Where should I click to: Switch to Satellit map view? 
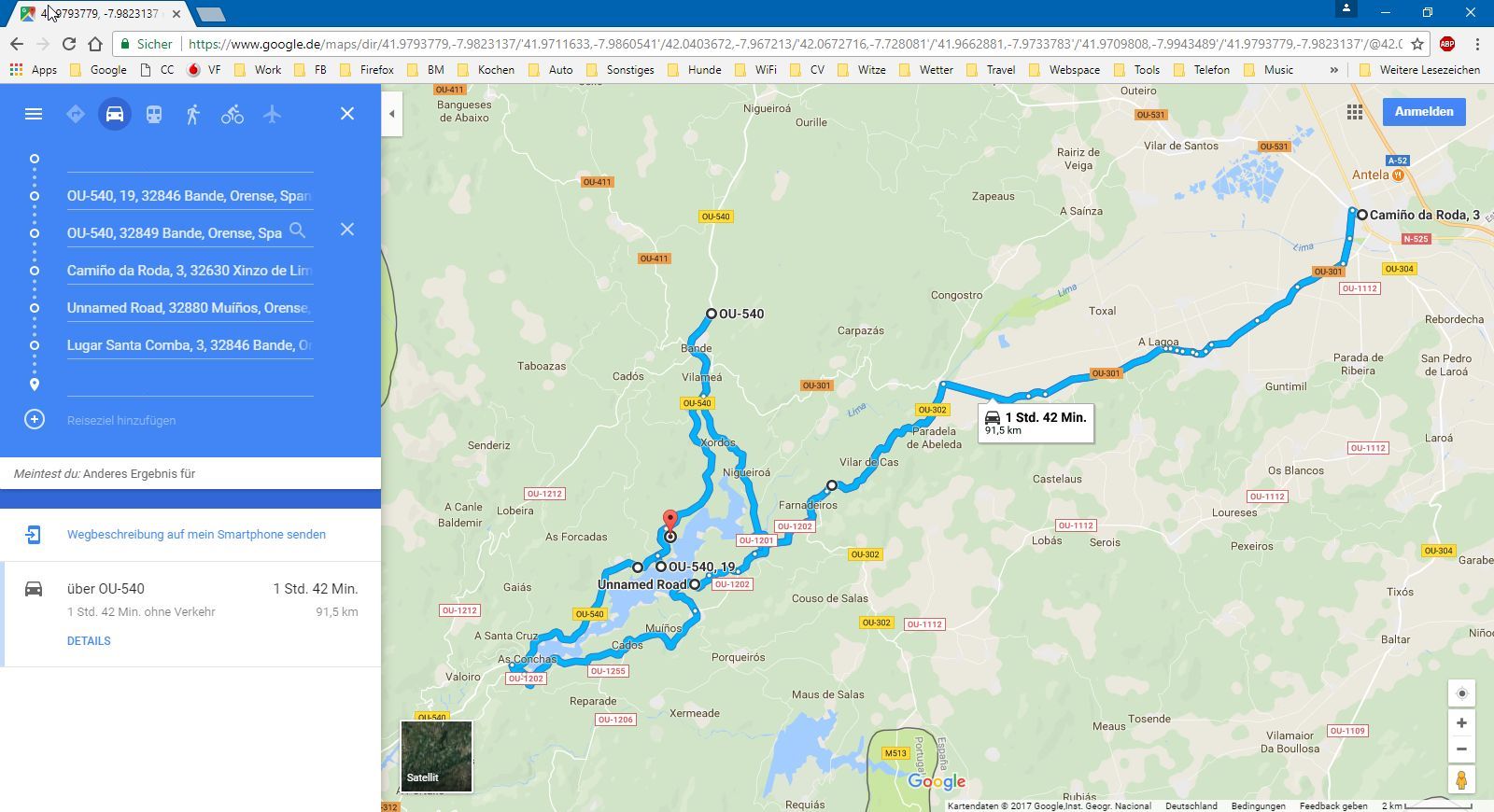coord(436,756)
